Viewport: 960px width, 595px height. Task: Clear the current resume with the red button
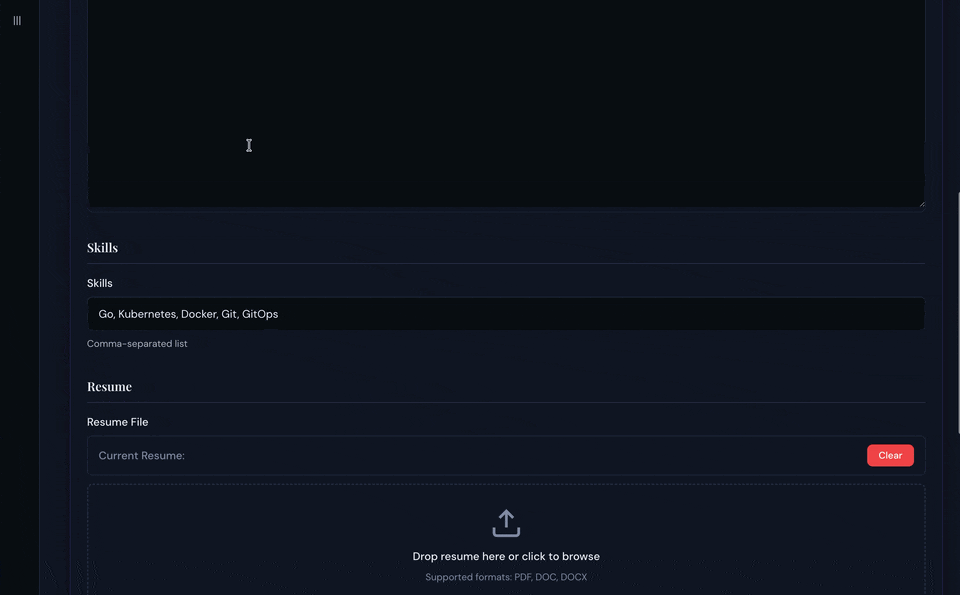point(890,455)
